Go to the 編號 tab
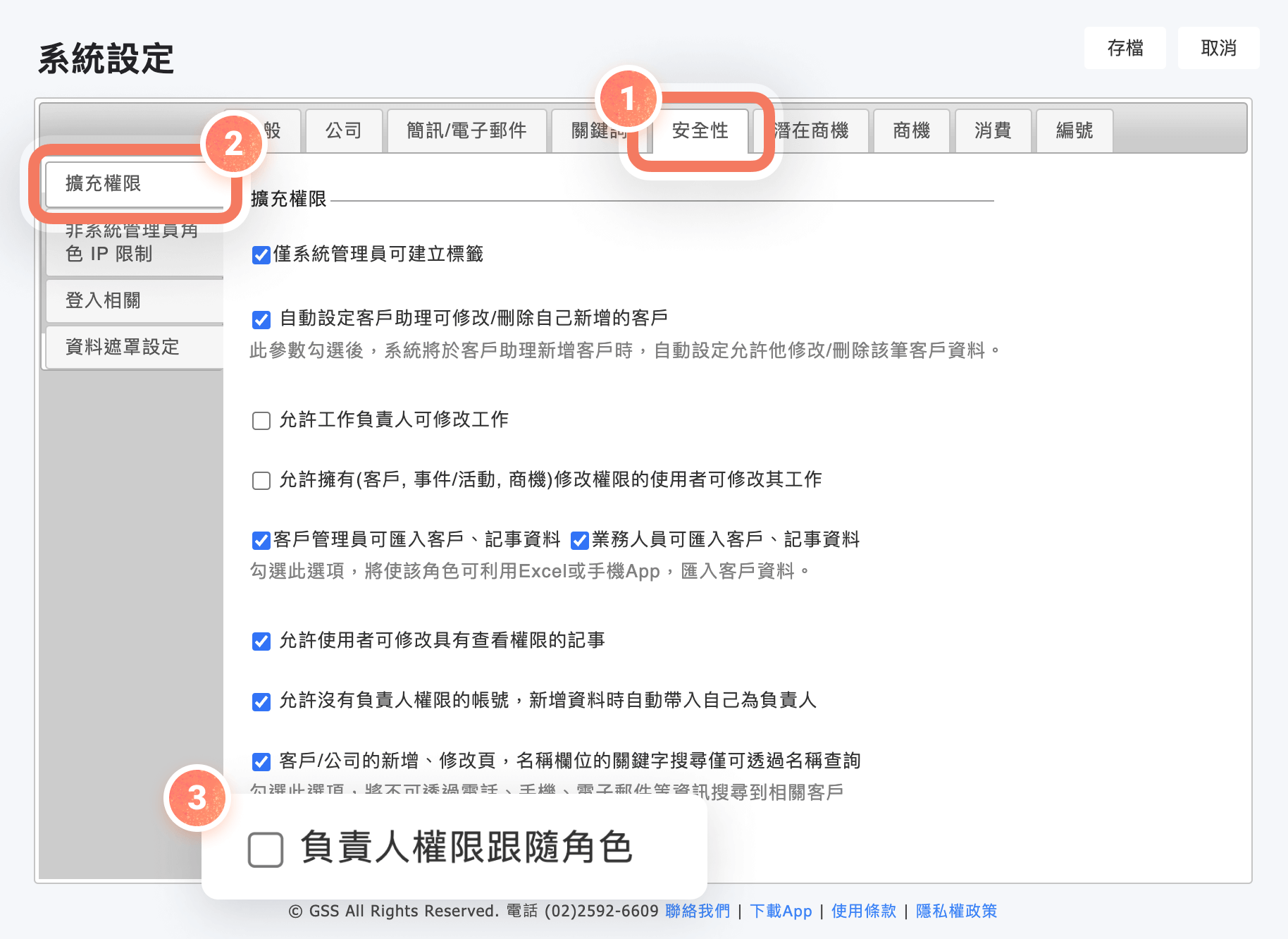The width and height of the screenshot is (1288, 939). 1075,130
